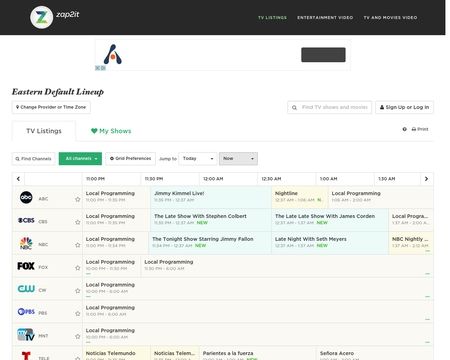Favorite CW with the star
The height and width of the screenshot is (360, 450).
point(78,291)
